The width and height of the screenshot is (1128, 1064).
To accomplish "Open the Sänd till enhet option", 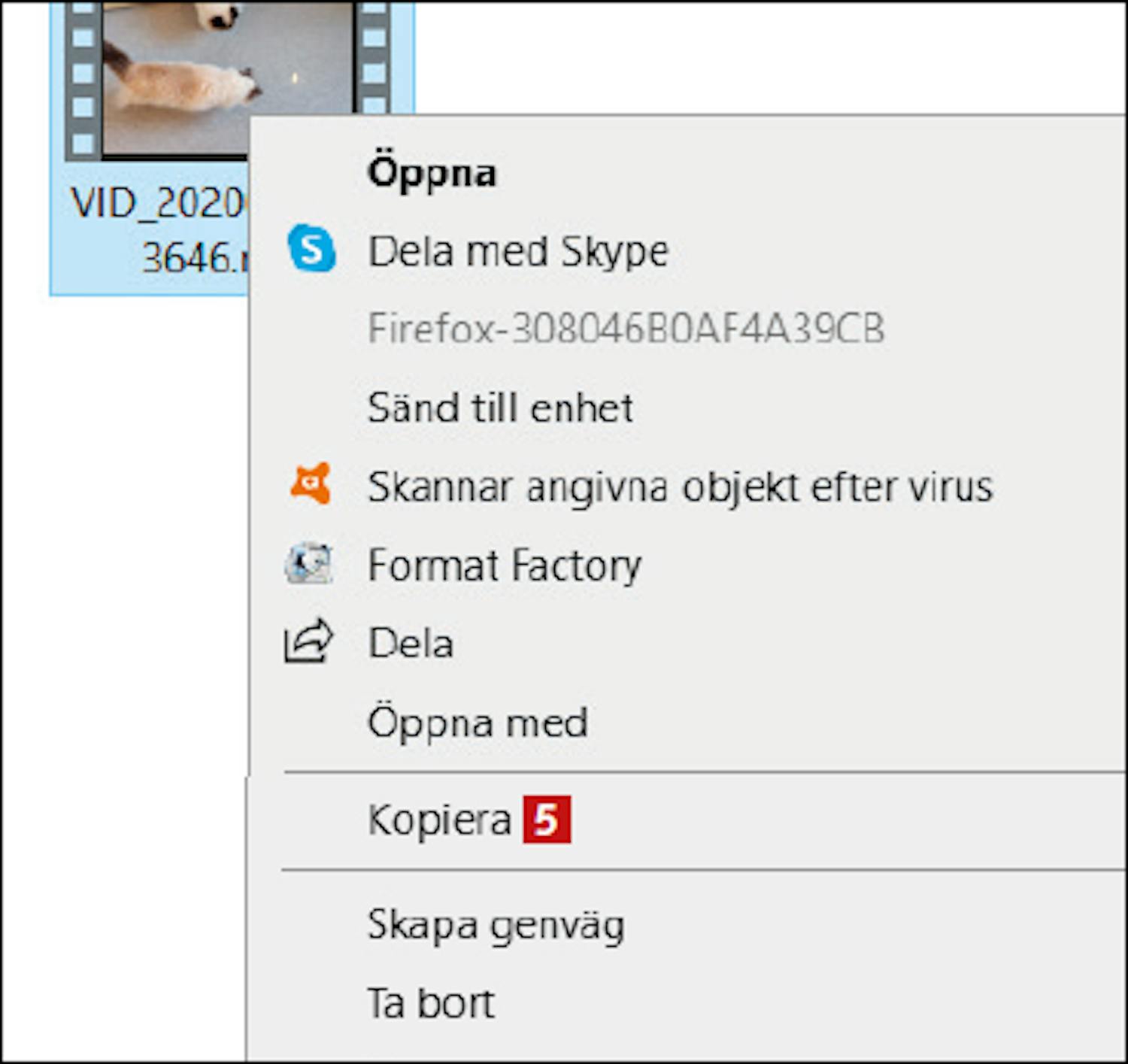I will (x=500, y=408).
